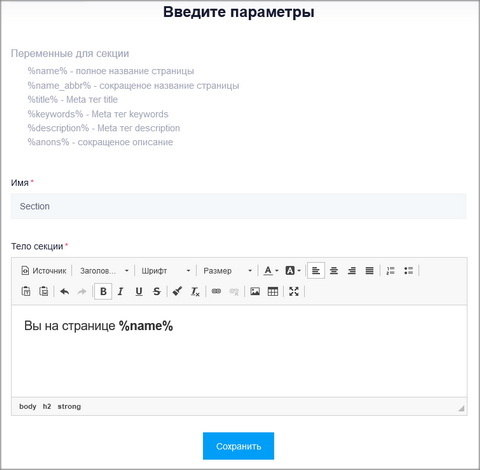480x470 pixels.
Task: Toggle strikethrough formatting
Action: (x=157, y=291)
